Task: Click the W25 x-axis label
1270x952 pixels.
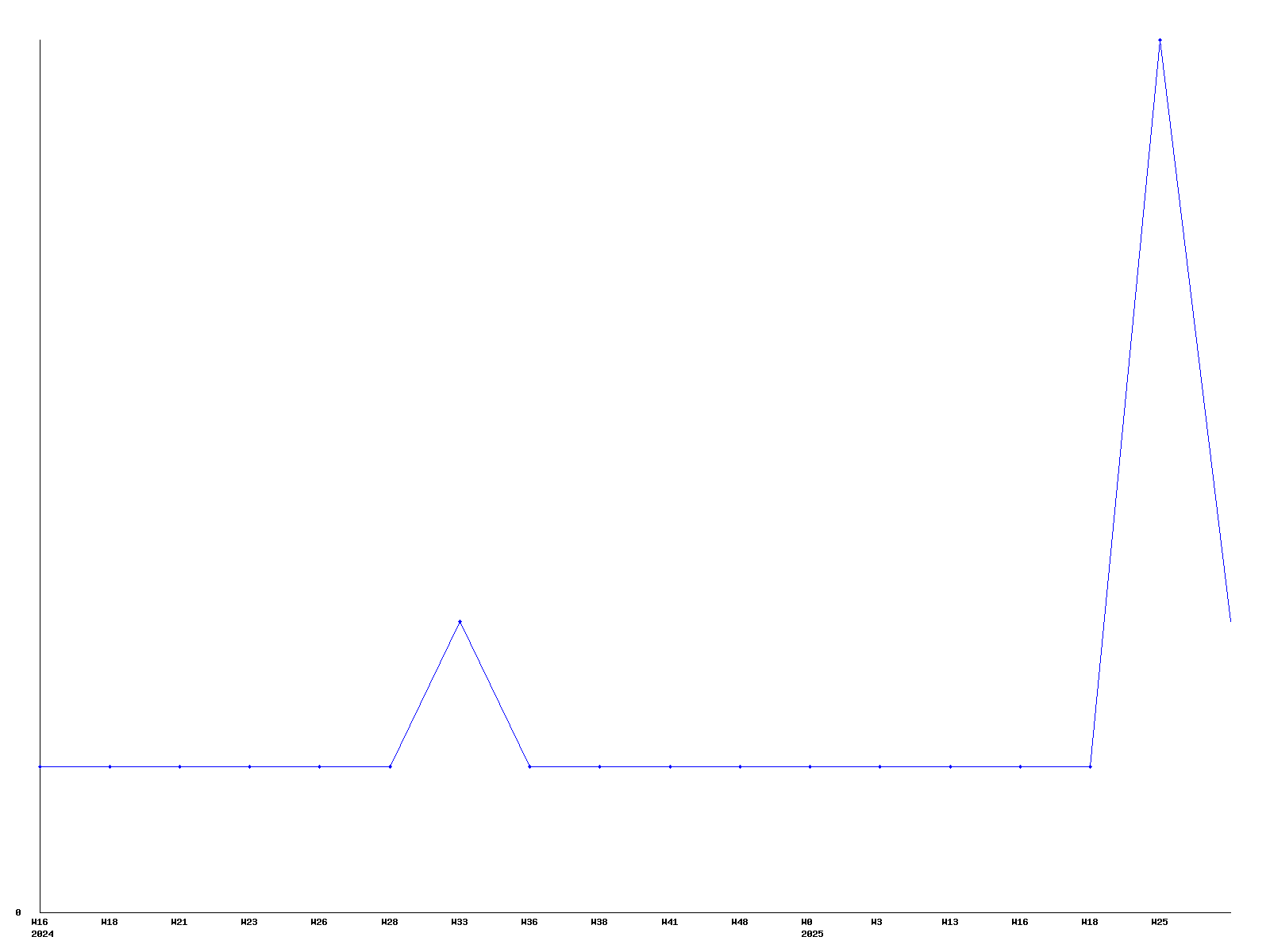Action: click(1160, 922)
